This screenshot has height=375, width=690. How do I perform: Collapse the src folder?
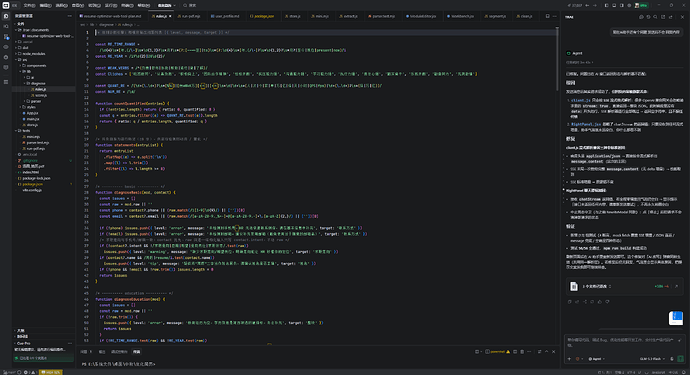(25, 59)
